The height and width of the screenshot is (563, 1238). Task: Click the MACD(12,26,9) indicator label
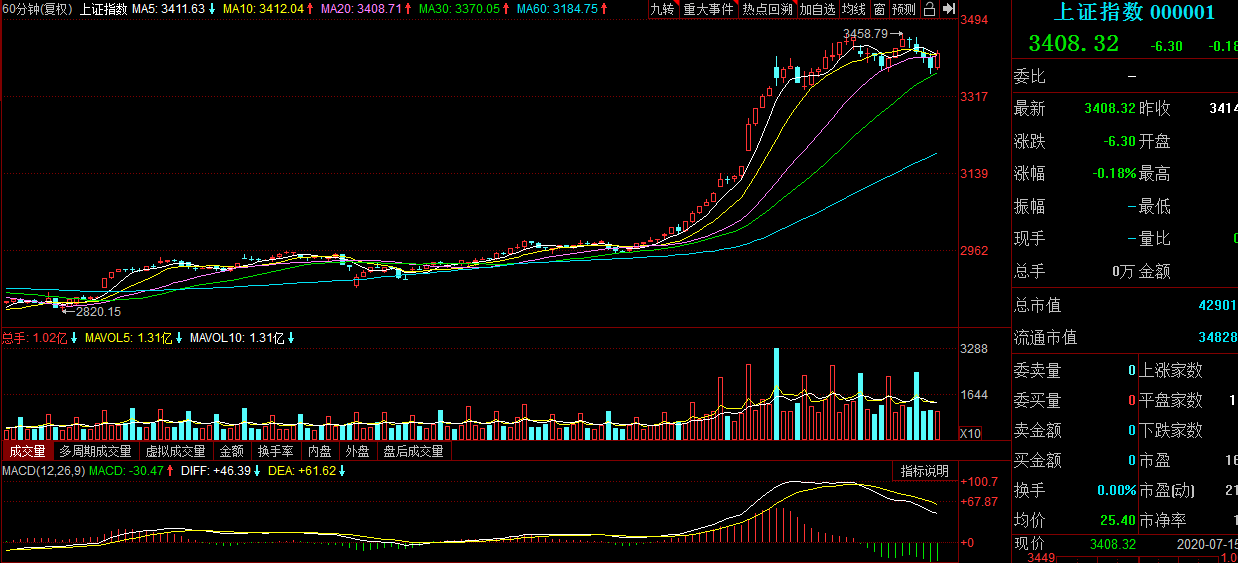tap(44, 470)
